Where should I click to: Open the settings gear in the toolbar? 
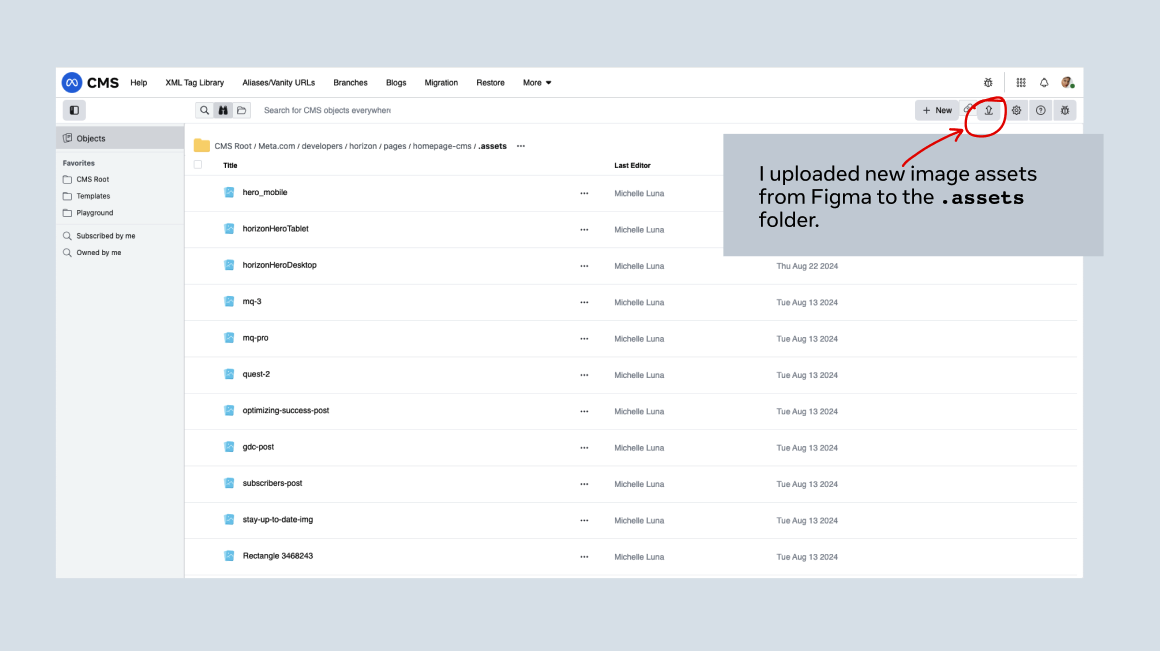click(x=1016, y=110)
